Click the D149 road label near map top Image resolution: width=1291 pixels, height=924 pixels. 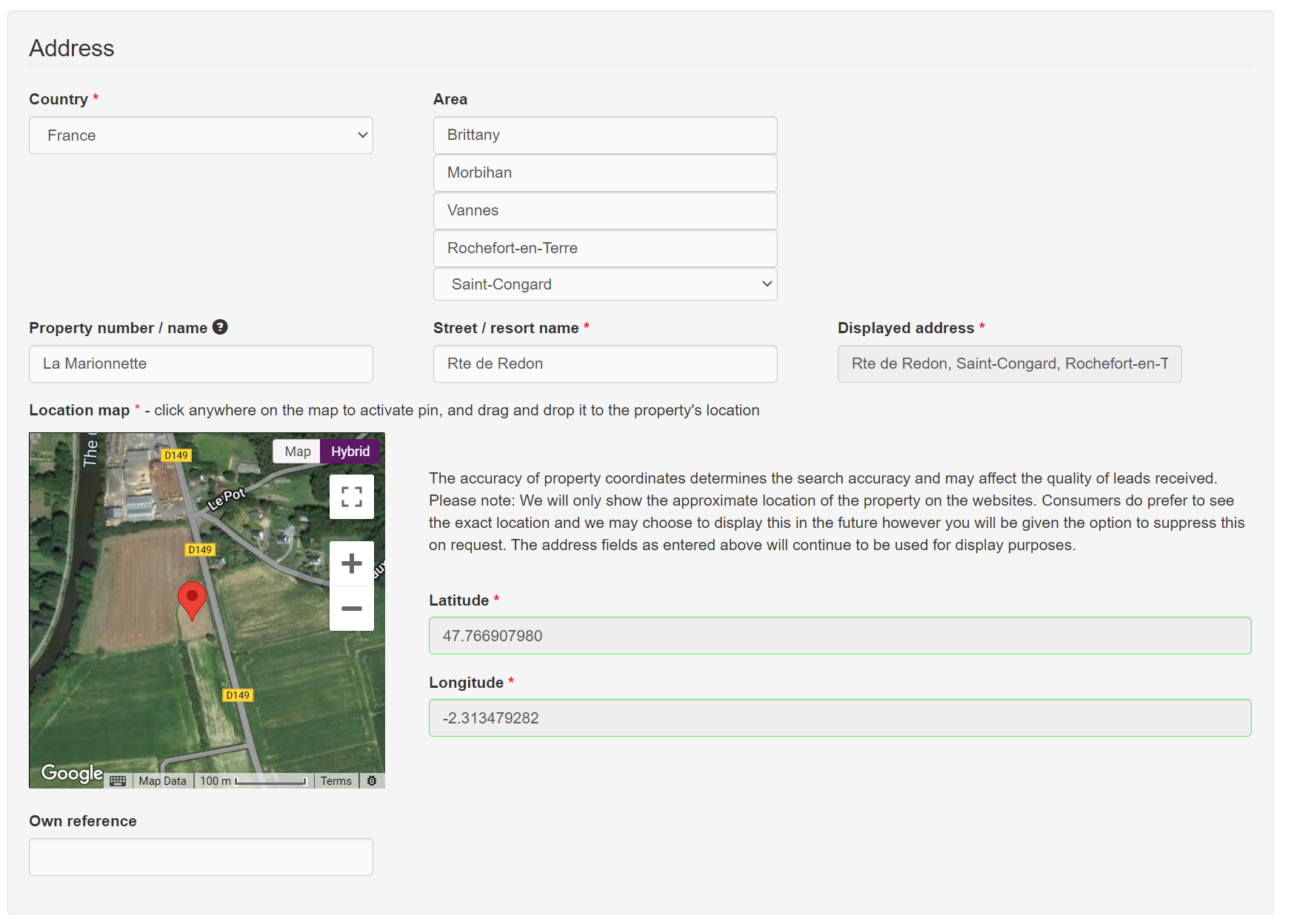pyautogui.click(x=176, y=455)
